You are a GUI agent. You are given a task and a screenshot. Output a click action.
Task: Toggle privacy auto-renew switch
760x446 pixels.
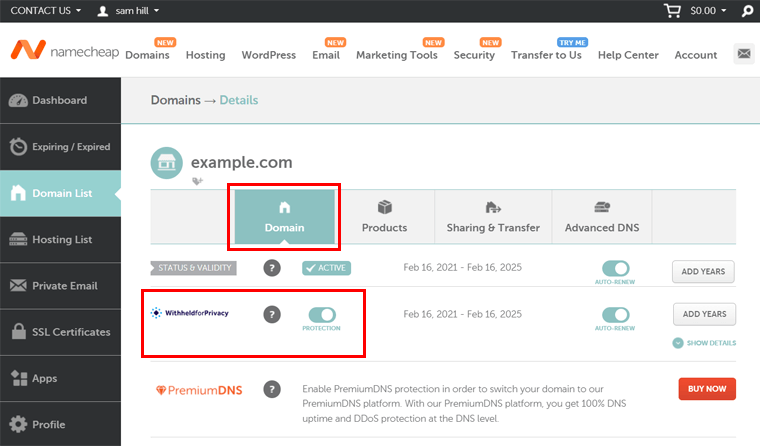(x=616, y=314)
